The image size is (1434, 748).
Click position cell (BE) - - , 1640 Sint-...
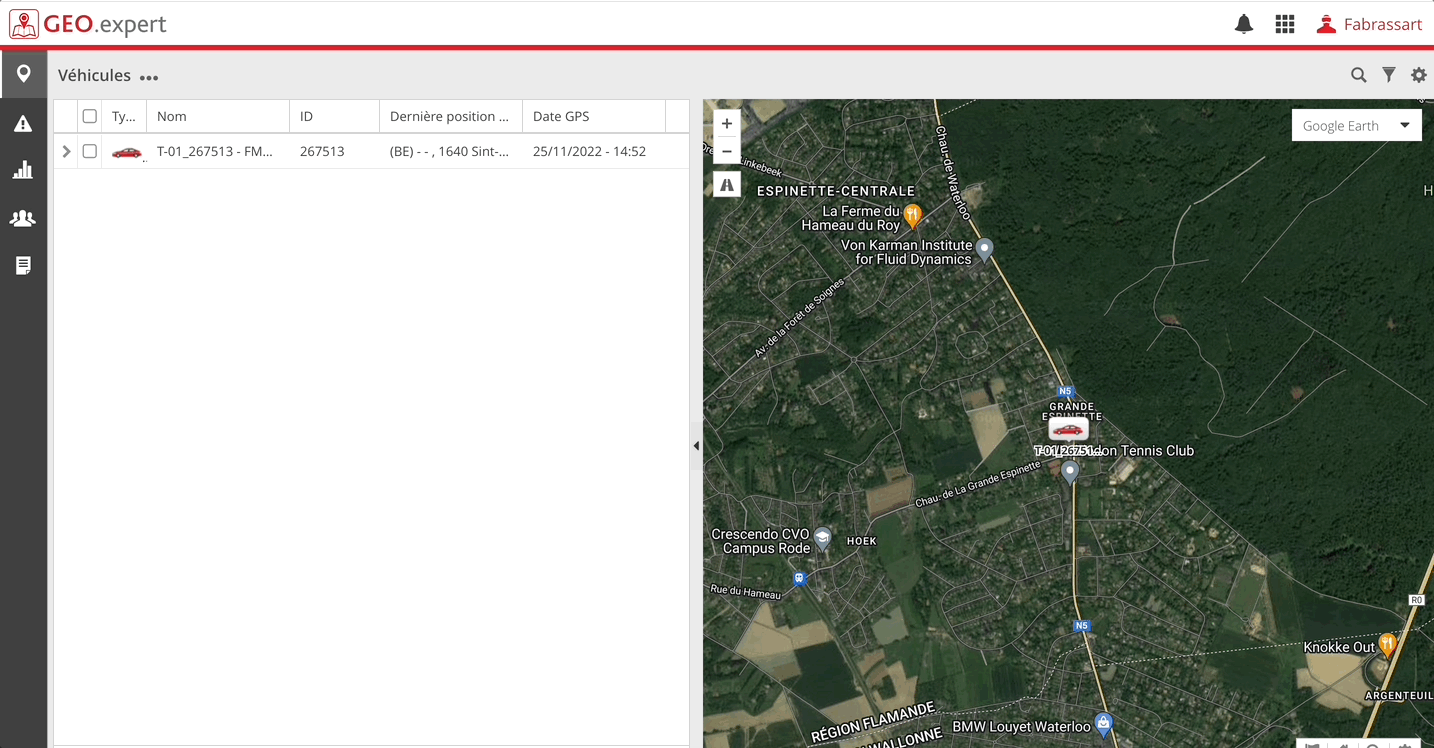pyautogui.click(x=449, y=152)
